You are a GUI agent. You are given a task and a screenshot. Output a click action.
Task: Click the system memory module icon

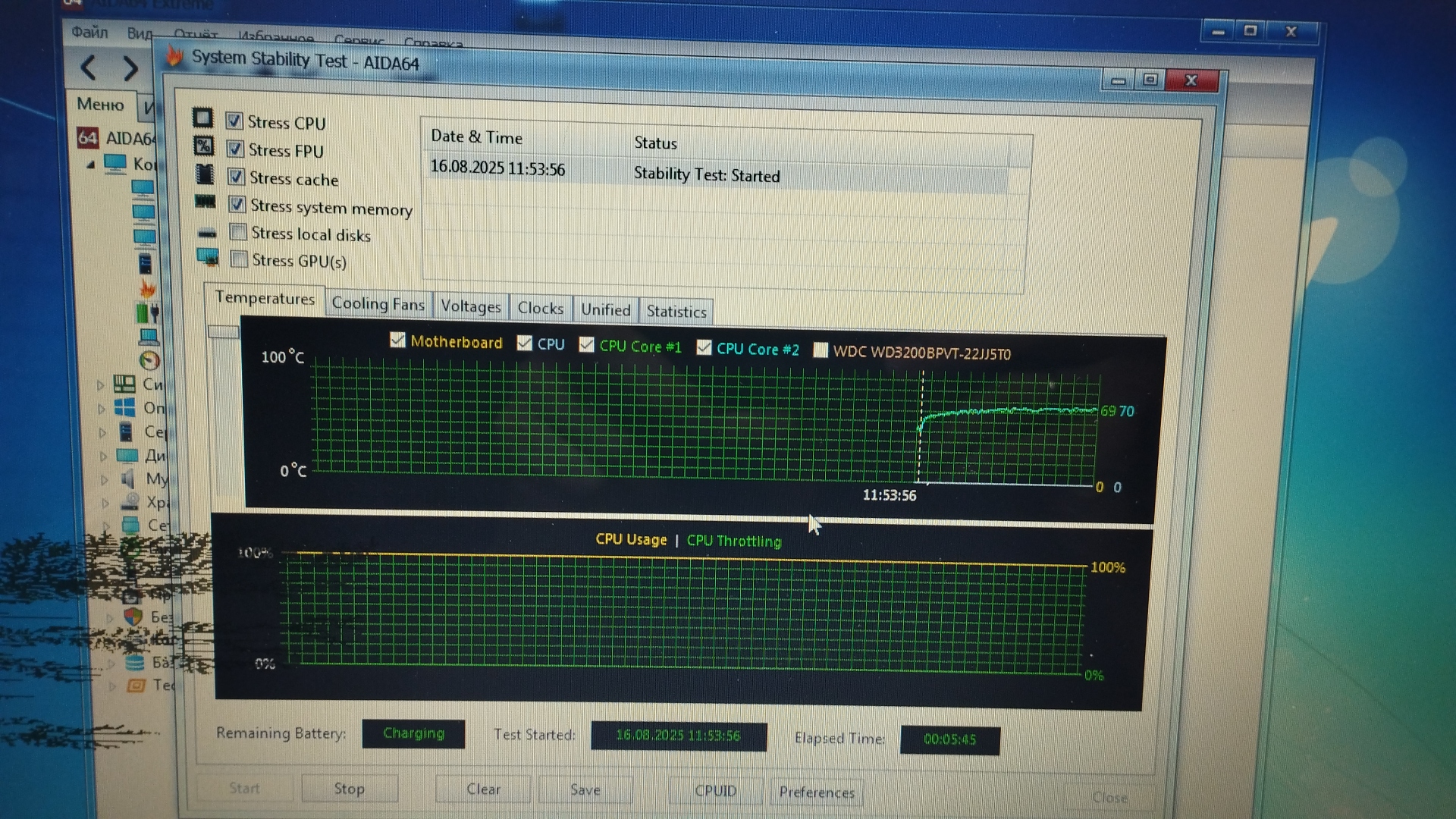click(205, 202)
